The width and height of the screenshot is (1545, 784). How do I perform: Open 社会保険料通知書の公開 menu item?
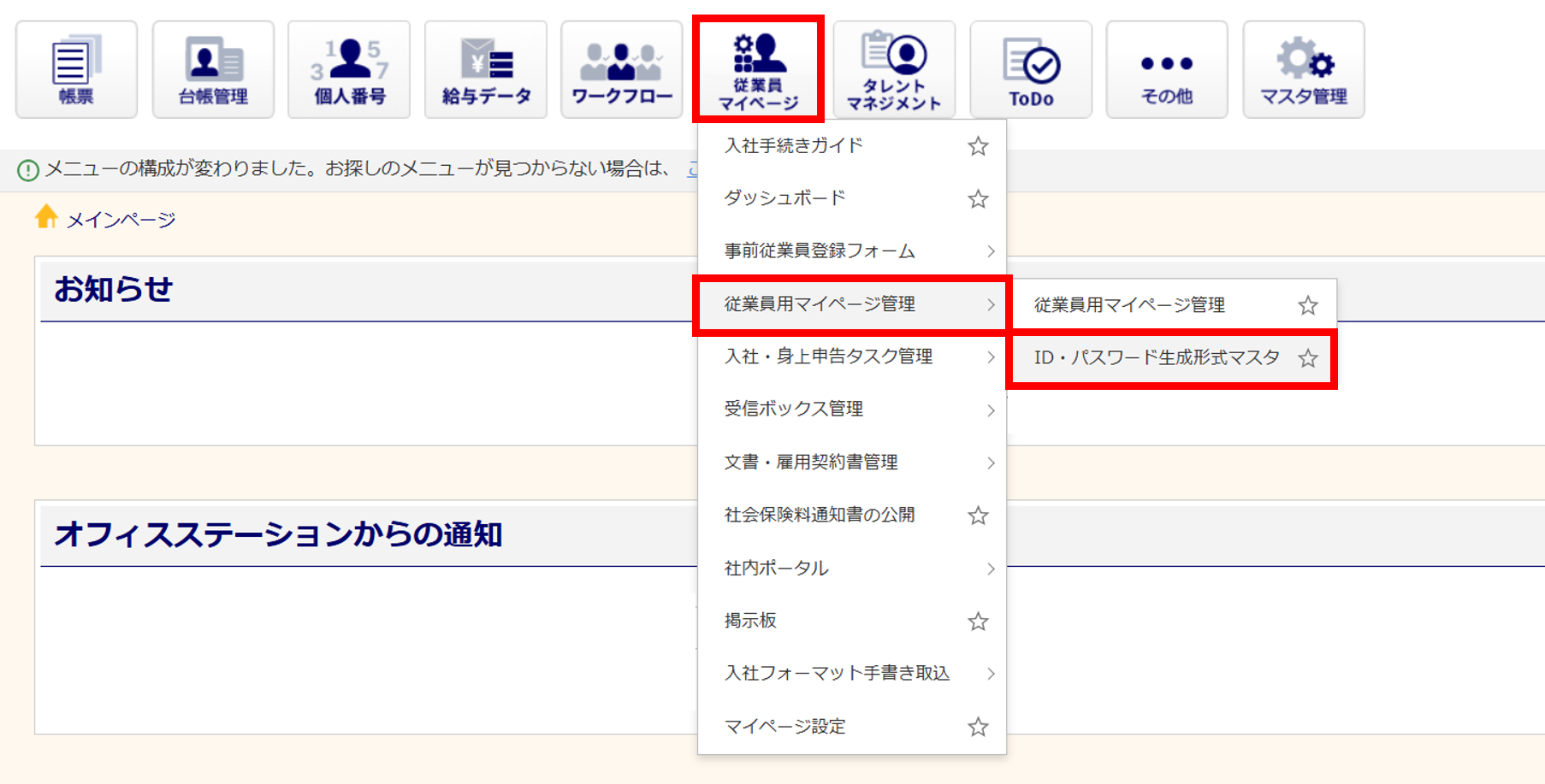819,515
